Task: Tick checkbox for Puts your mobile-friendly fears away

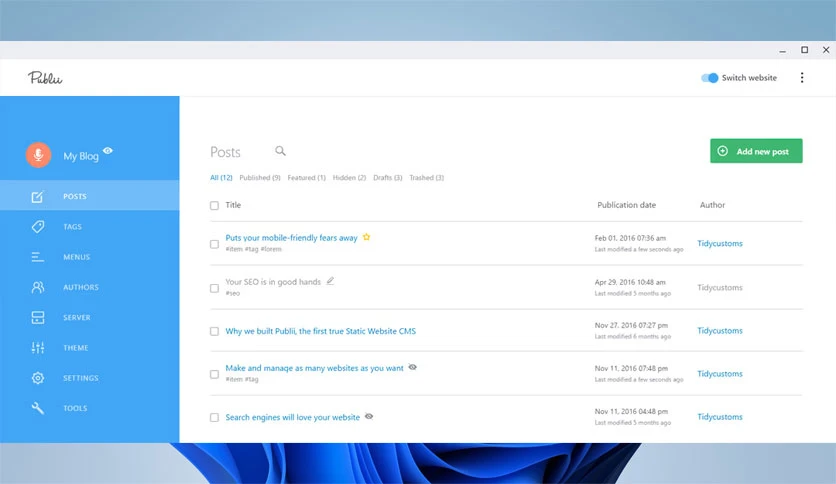Action: click(214, 244)
